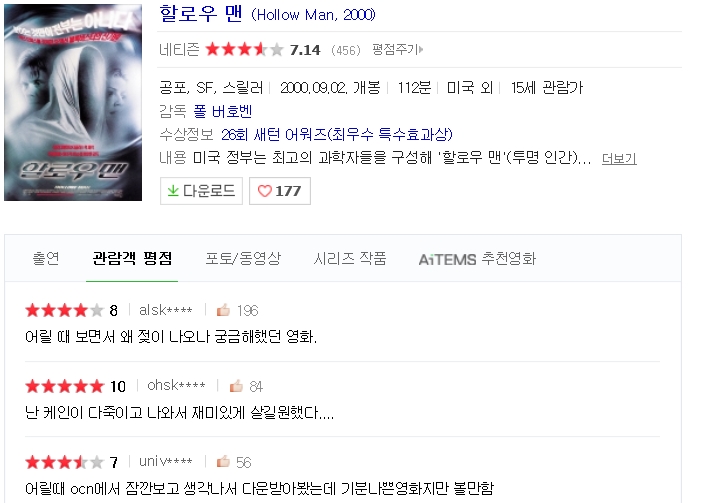Open the 시리즈 작품 tab

click(350, 258)
